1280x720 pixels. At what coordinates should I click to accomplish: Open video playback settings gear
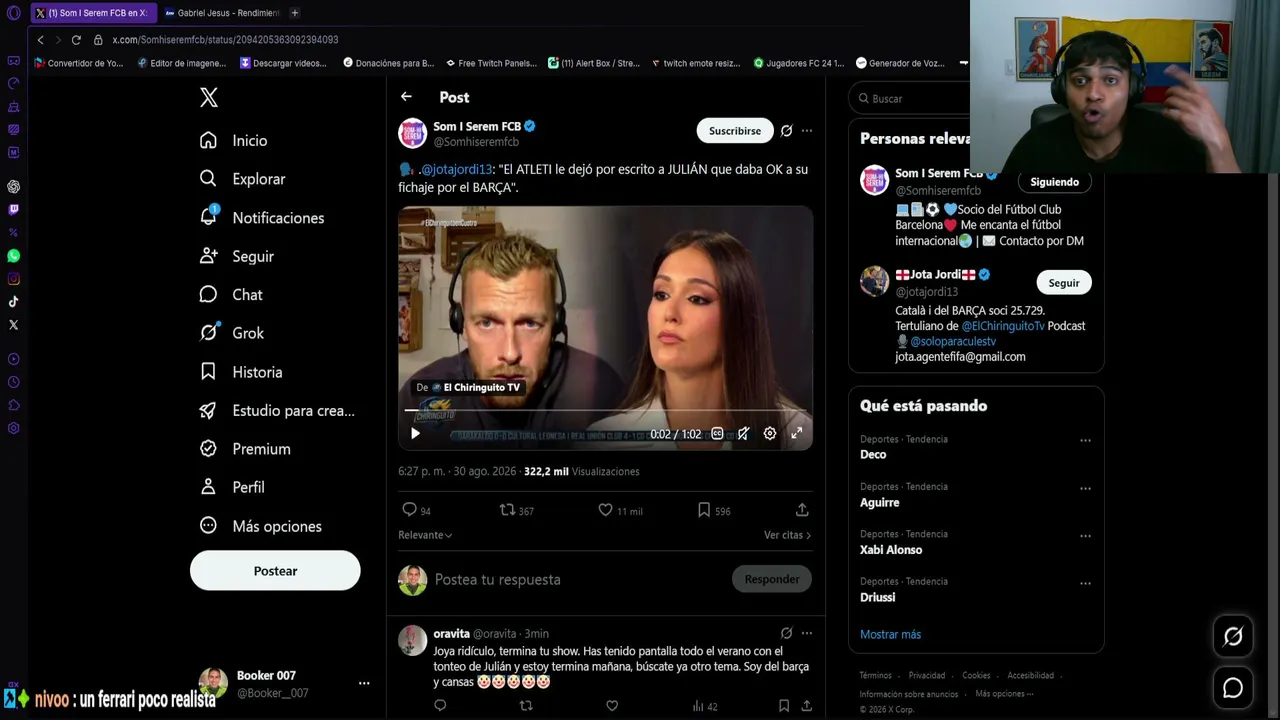tap(770, 434)
